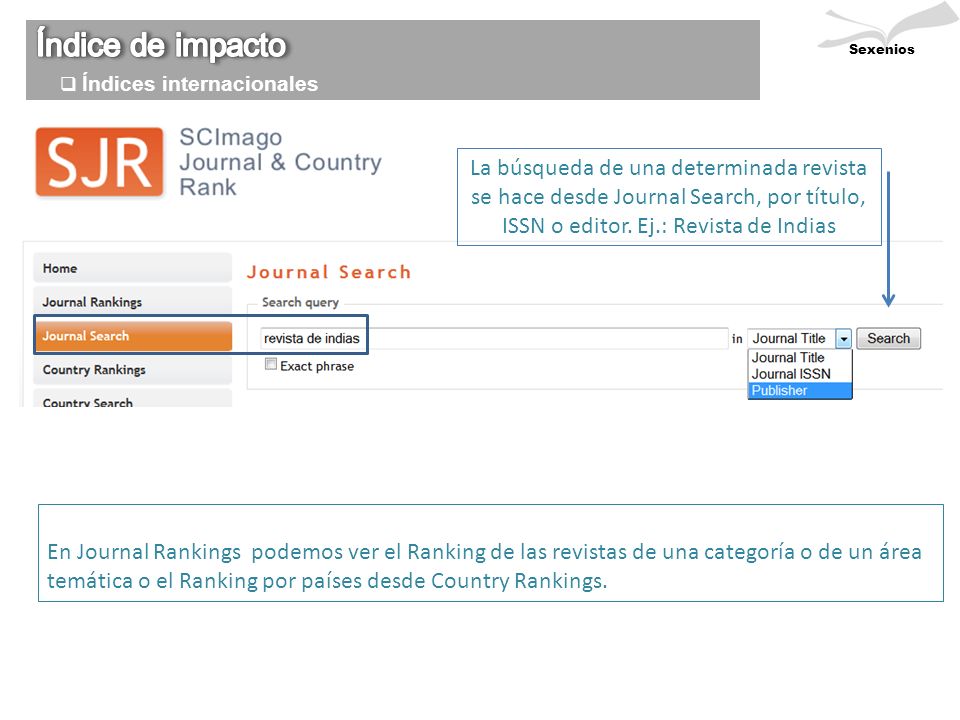
Task: Click the SJR orange logo
Action: coord(100,162)
